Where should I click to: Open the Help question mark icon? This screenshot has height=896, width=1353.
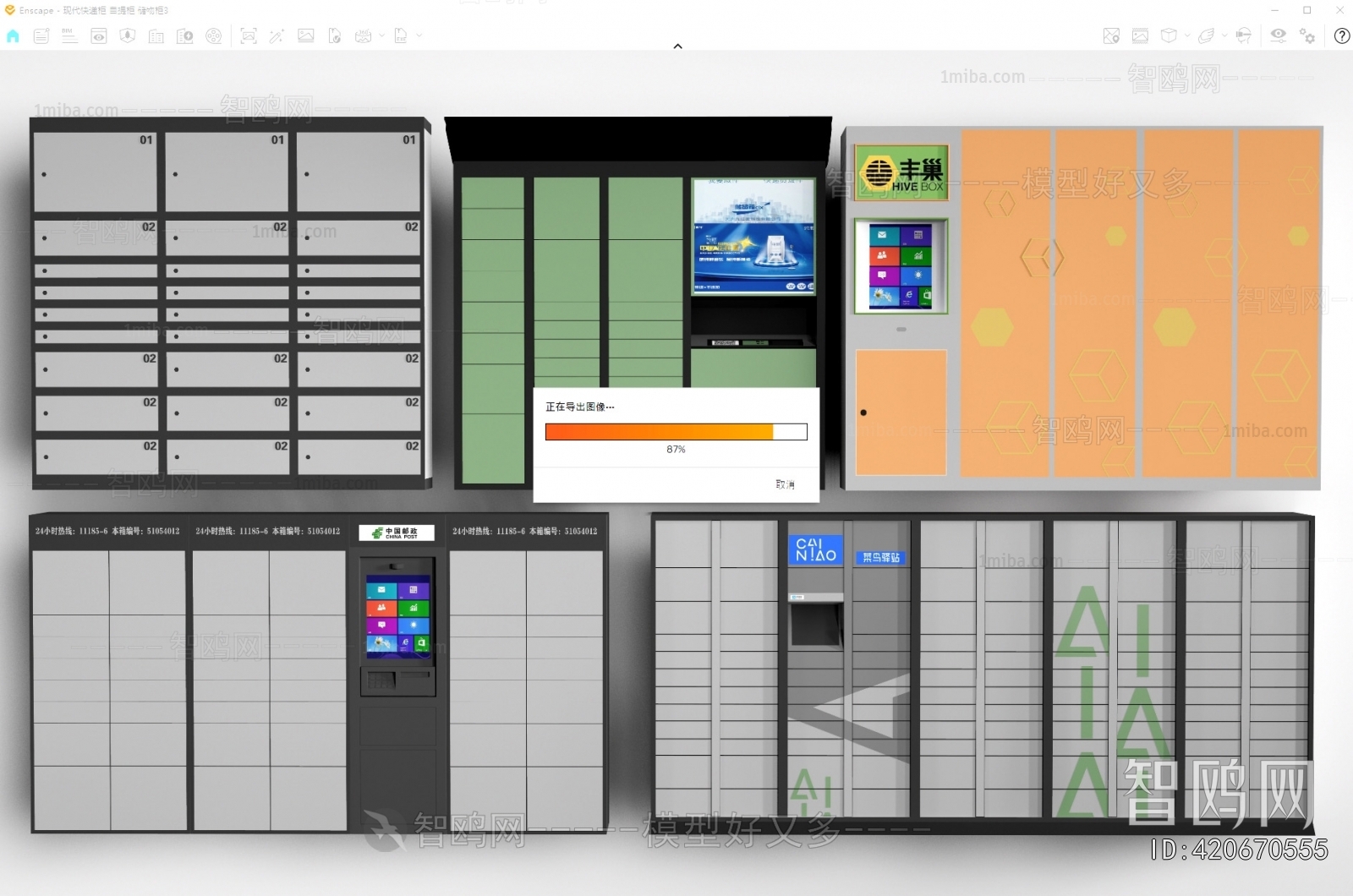1341,36
